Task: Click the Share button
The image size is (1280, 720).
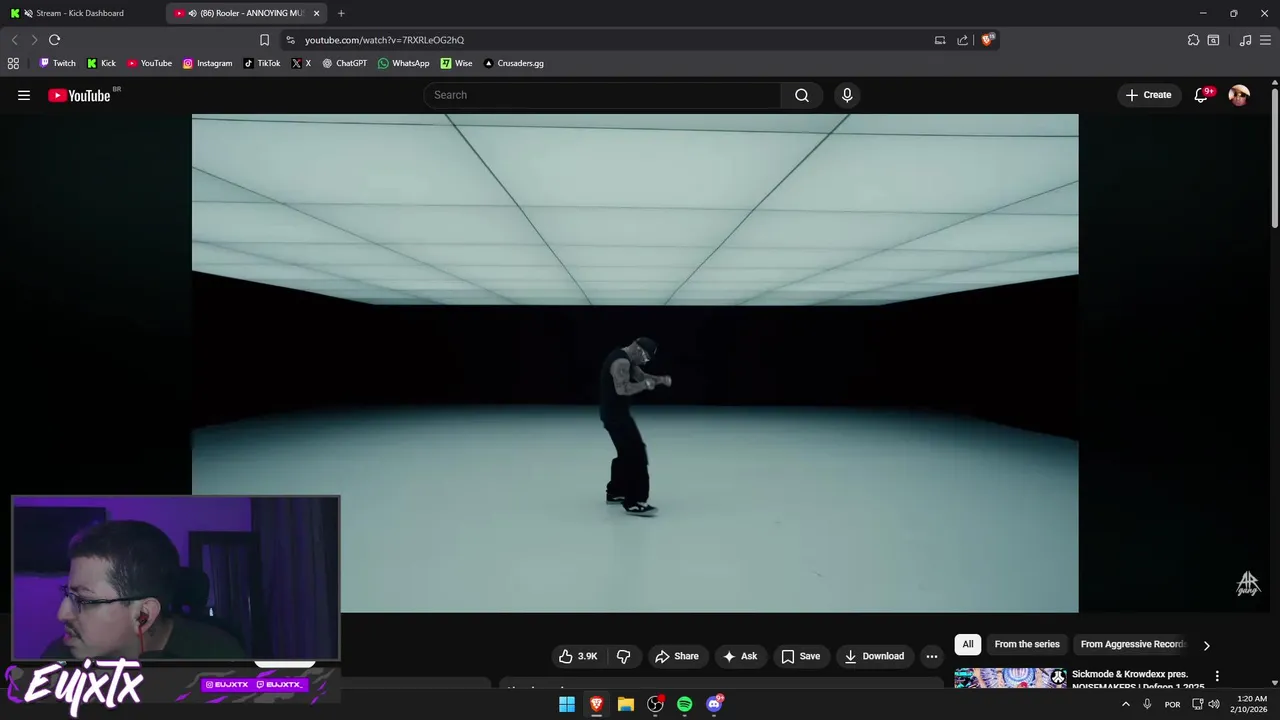Action: (x=677, y=656)
